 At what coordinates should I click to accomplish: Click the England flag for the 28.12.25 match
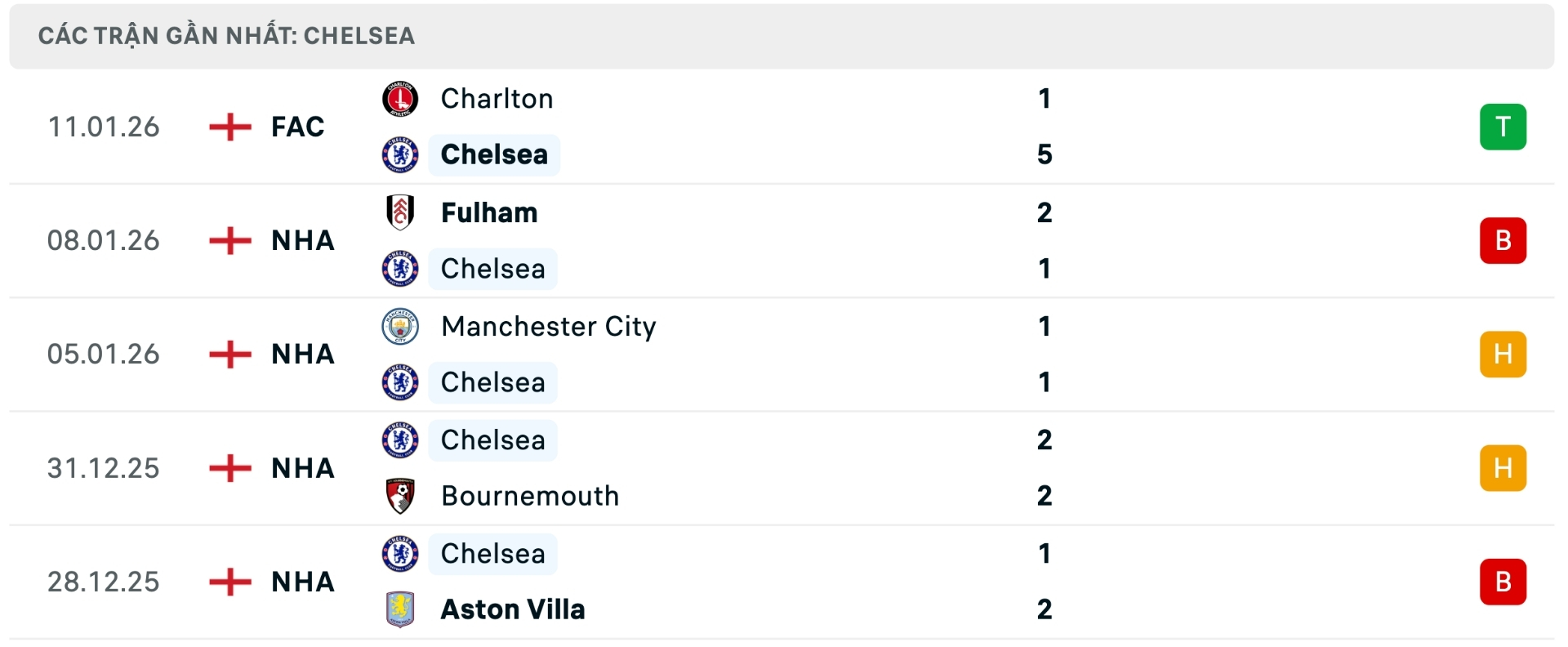[229, 582]
